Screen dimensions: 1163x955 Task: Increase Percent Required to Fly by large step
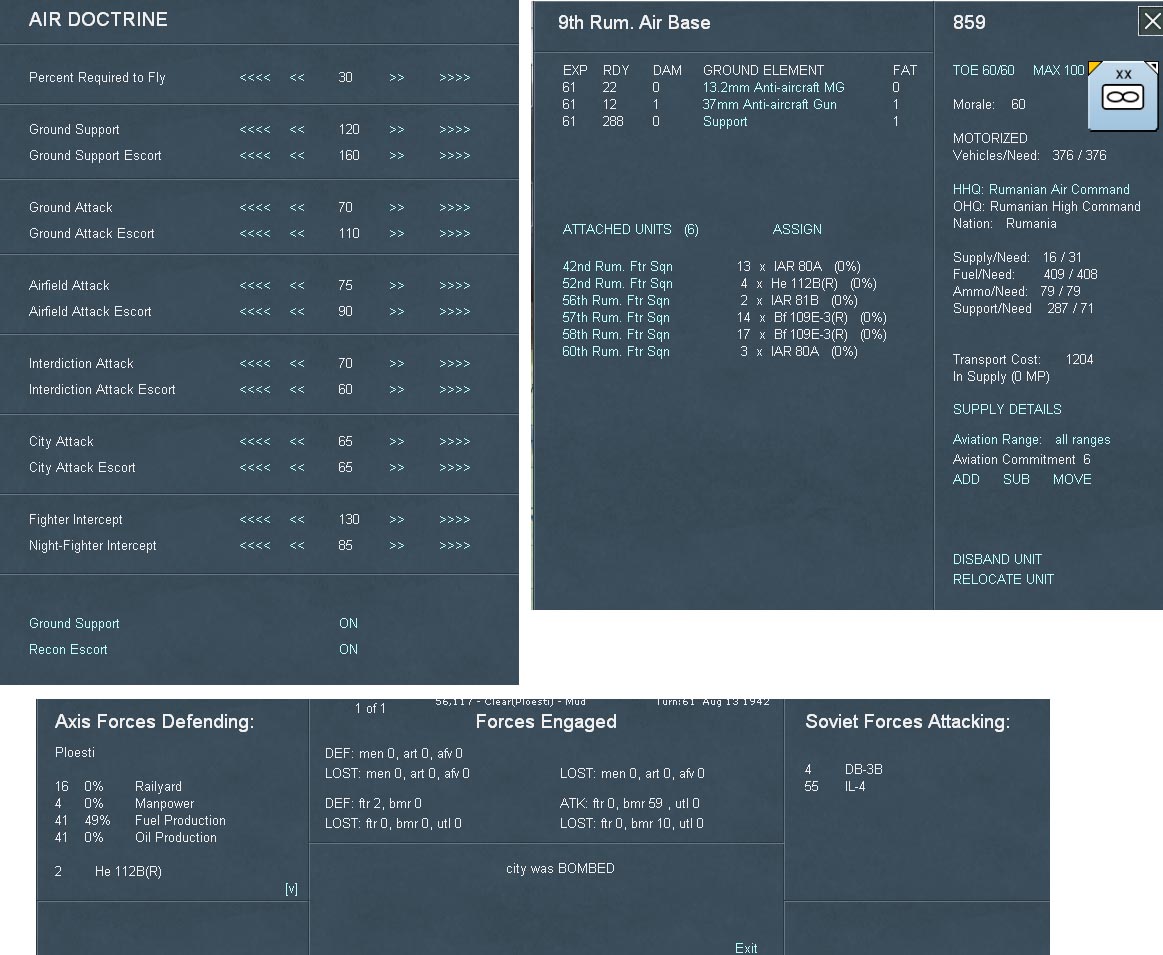(x=455, y=77)
